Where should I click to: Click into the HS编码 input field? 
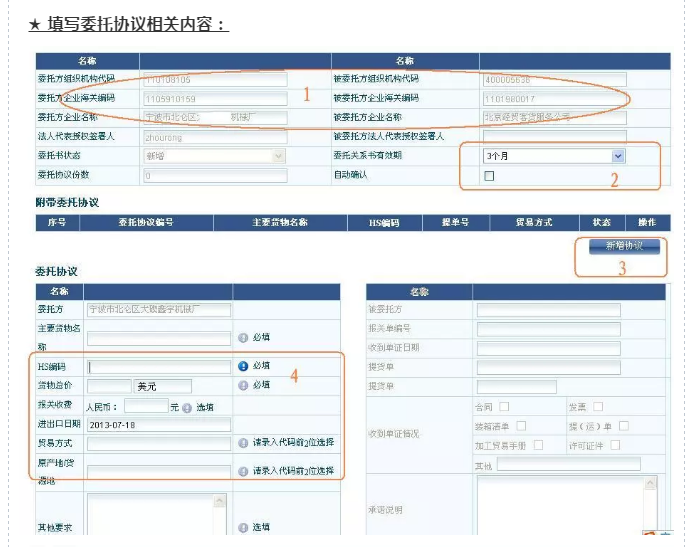click(159, 367)
